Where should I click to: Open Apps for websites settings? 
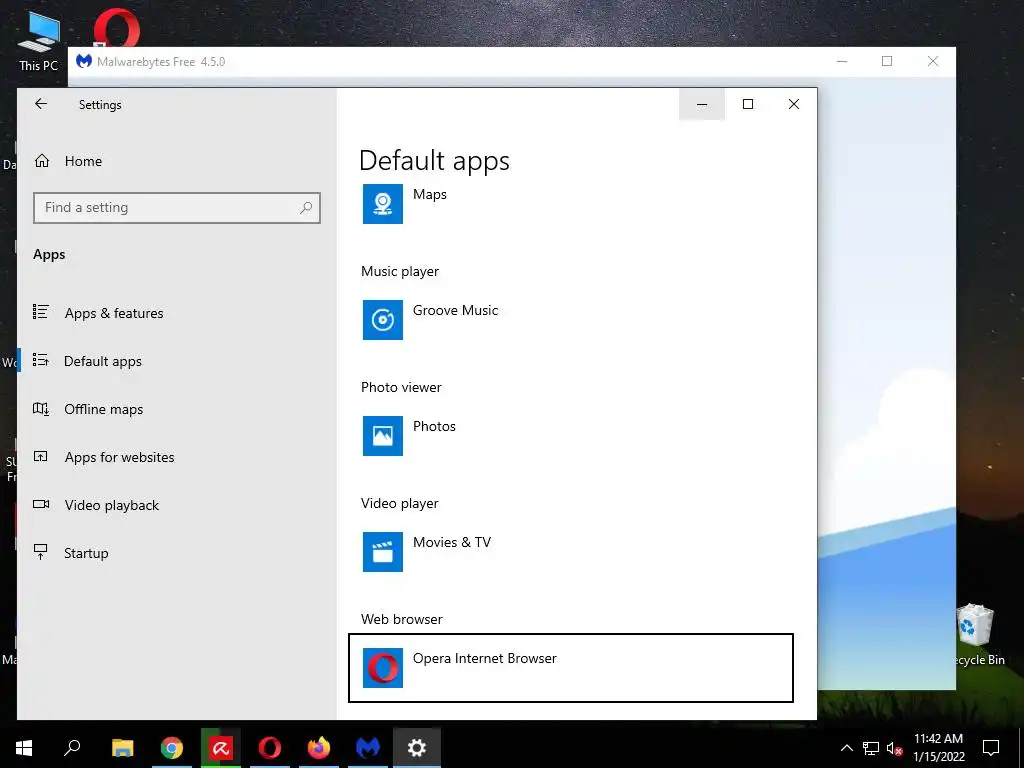(x=119, y=457)
